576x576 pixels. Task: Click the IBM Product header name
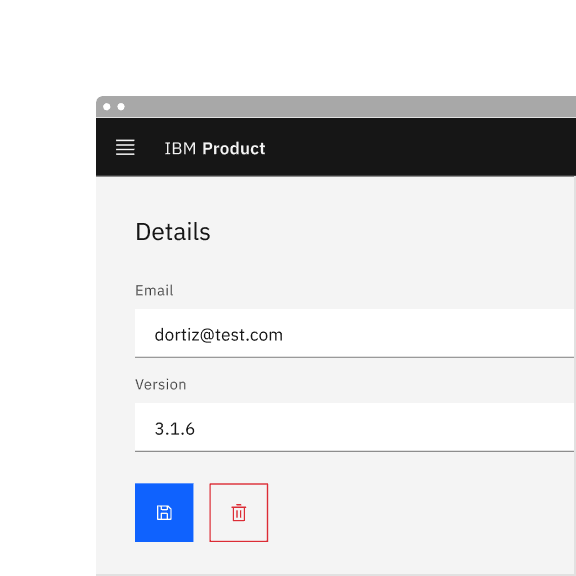215,148
